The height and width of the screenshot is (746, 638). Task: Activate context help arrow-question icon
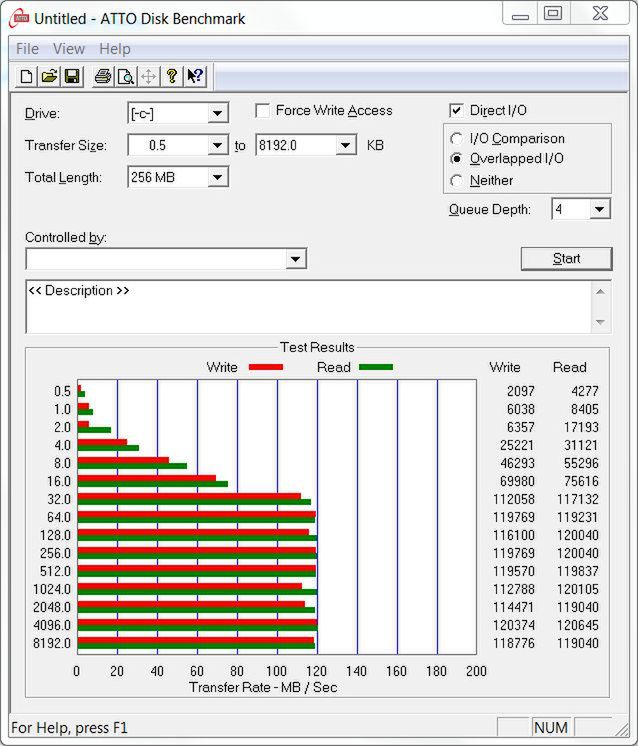pos(195,77)
